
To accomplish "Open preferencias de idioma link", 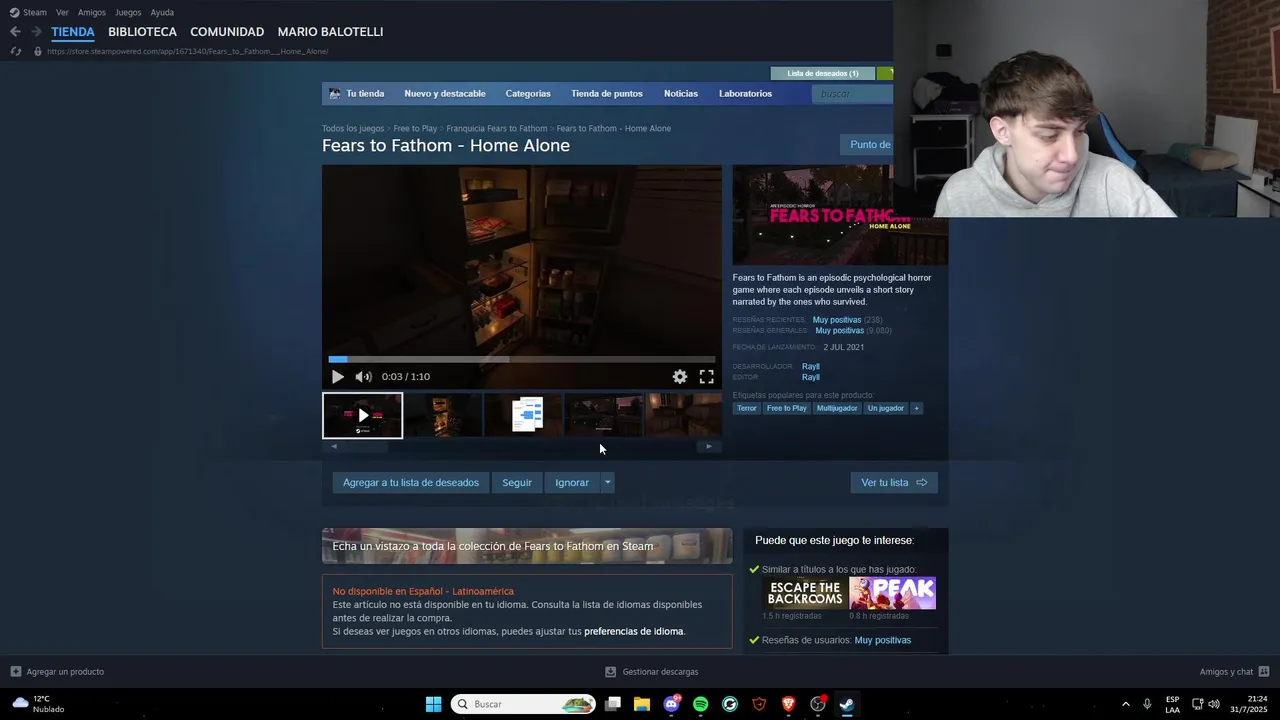I will pos(634,632).
